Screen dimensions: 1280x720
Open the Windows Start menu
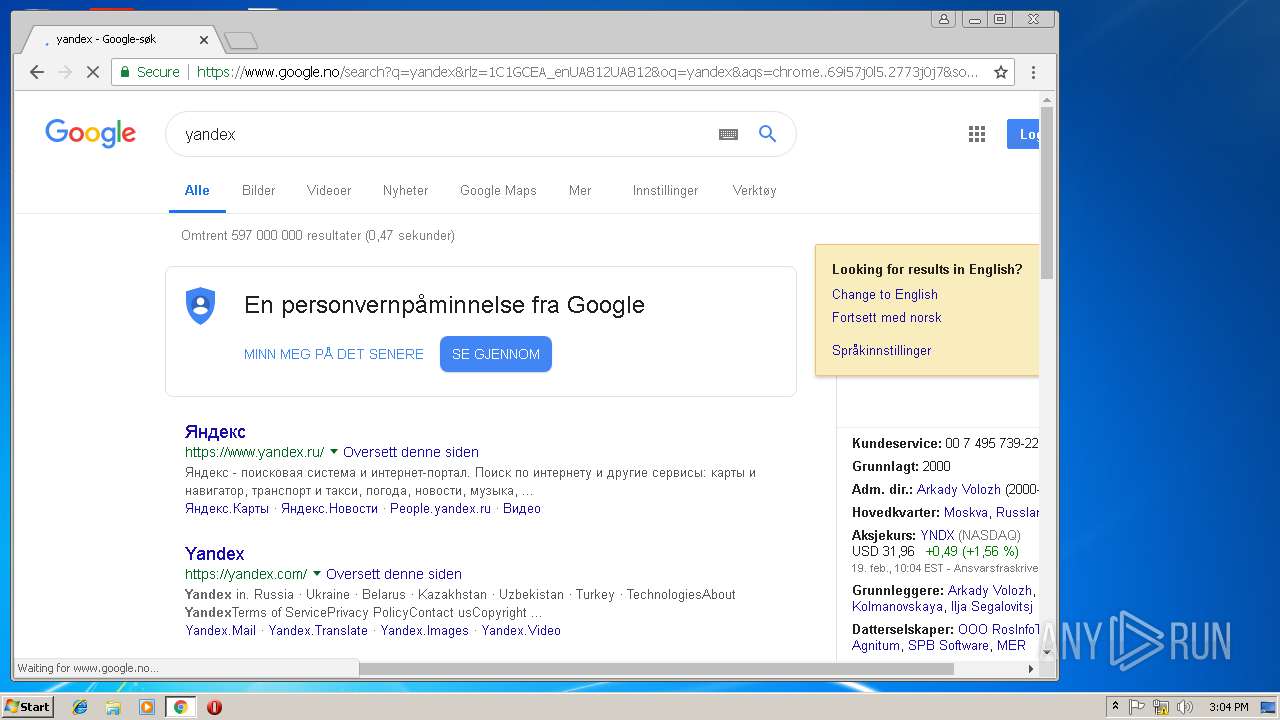point(27,707)
